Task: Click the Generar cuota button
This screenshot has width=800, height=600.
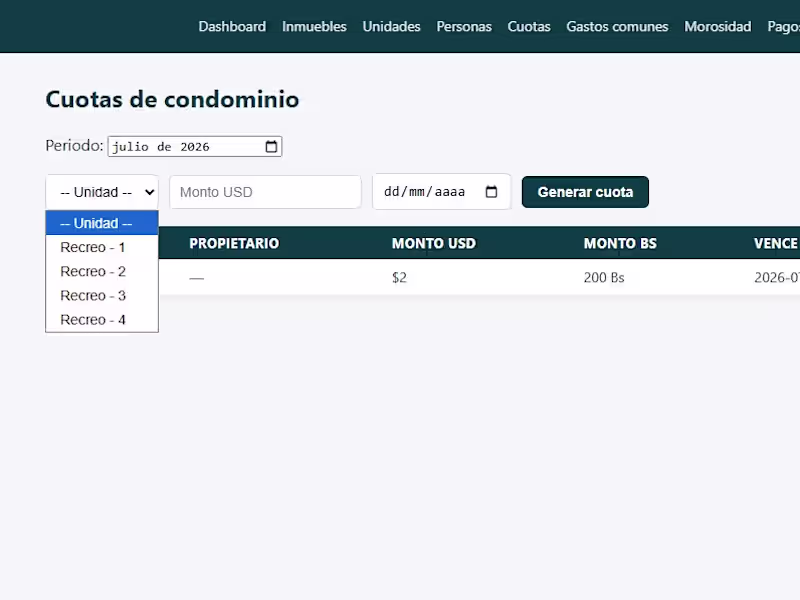Action: (x=585, y=192)
